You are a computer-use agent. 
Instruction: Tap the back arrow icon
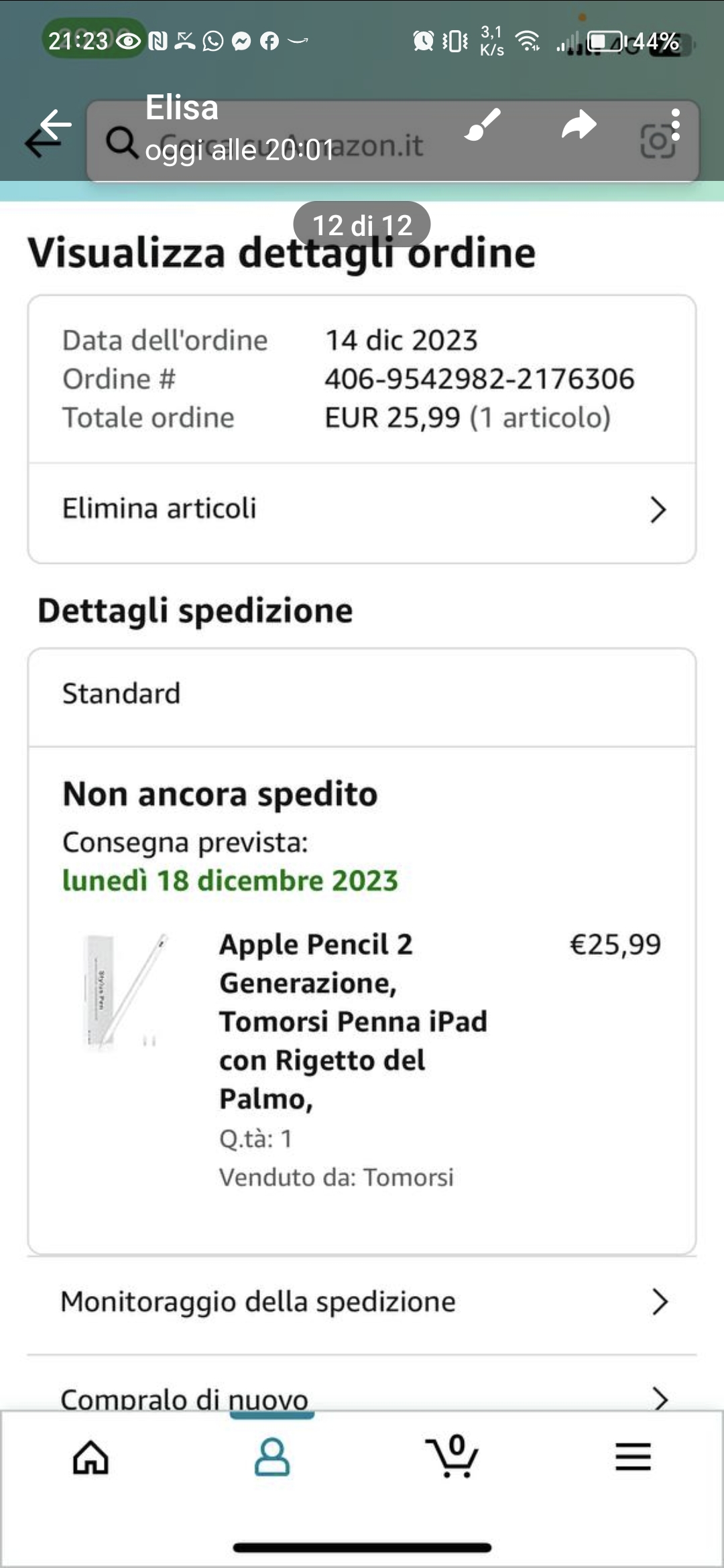click(54, 126)
